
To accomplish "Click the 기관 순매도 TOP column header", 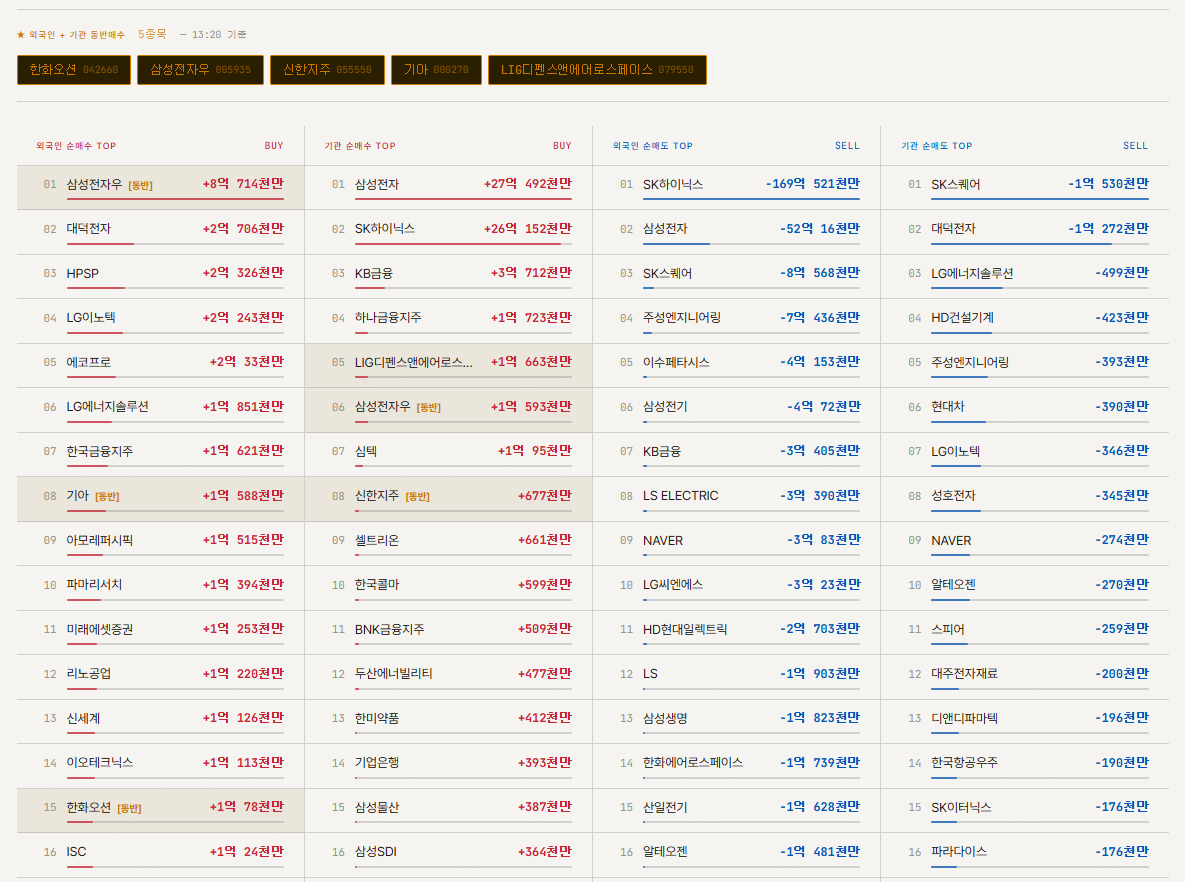I will tap(936, 146).
